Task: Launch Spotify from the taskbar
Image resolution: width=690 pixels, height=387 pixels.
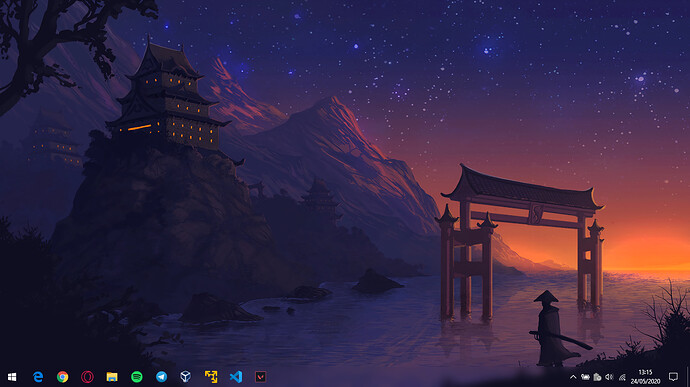Action: pos(137,377)
